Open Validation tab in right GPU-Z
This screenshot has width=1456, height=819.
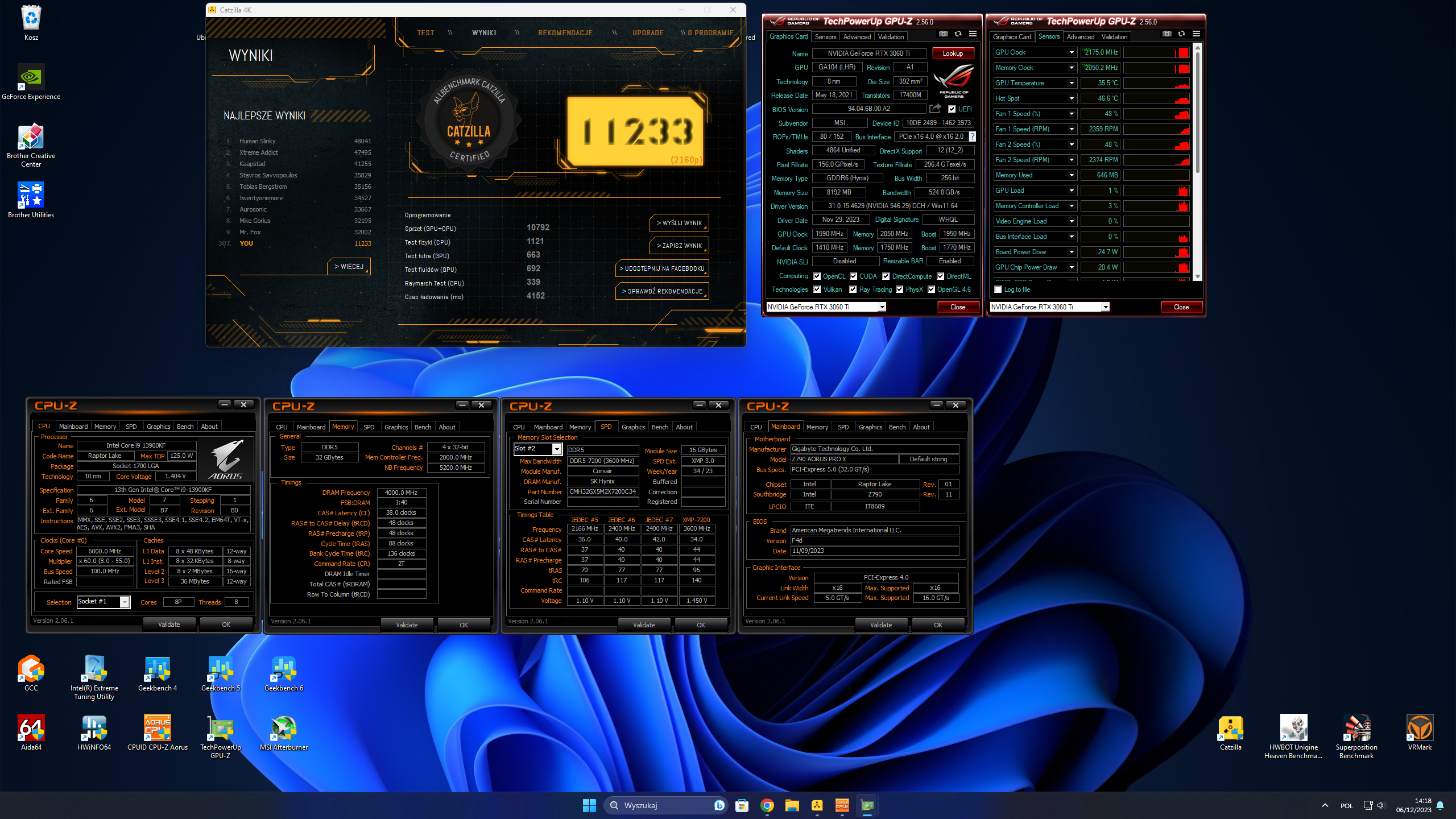[x=1114, y=37]
